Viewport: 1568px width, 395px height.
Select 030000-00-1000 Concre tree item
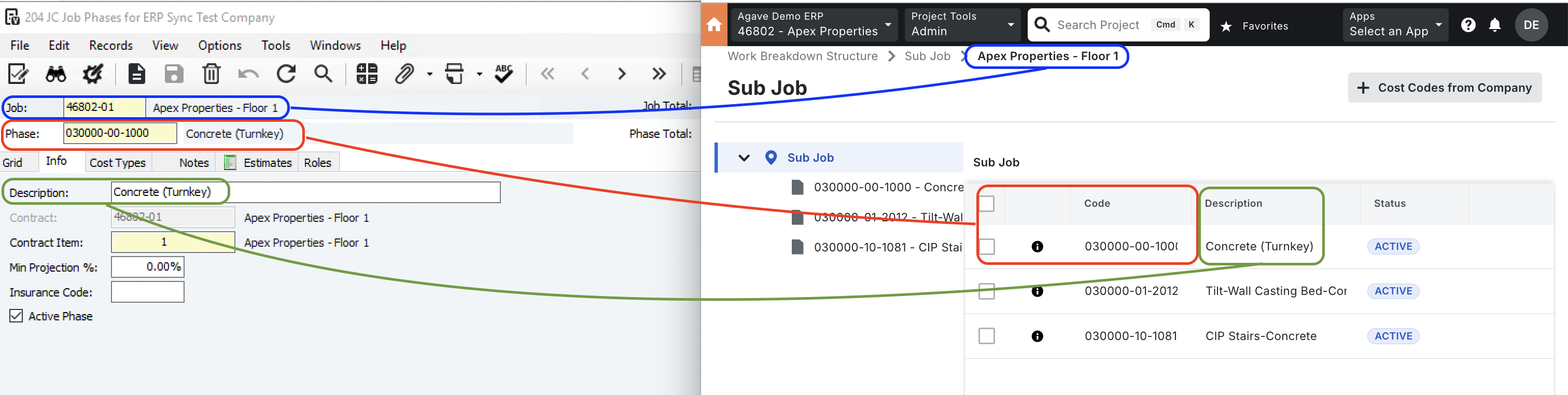(876, 187)
